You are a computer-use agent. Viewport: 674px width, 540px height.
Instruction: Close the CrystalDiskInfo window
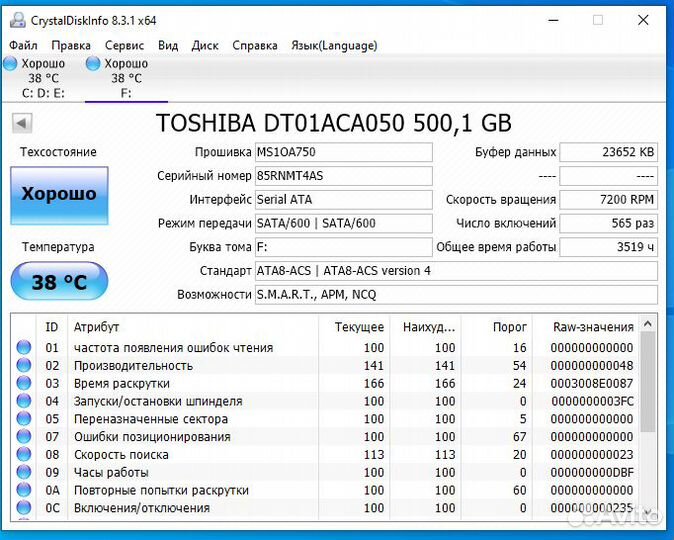tap(643, 20)
